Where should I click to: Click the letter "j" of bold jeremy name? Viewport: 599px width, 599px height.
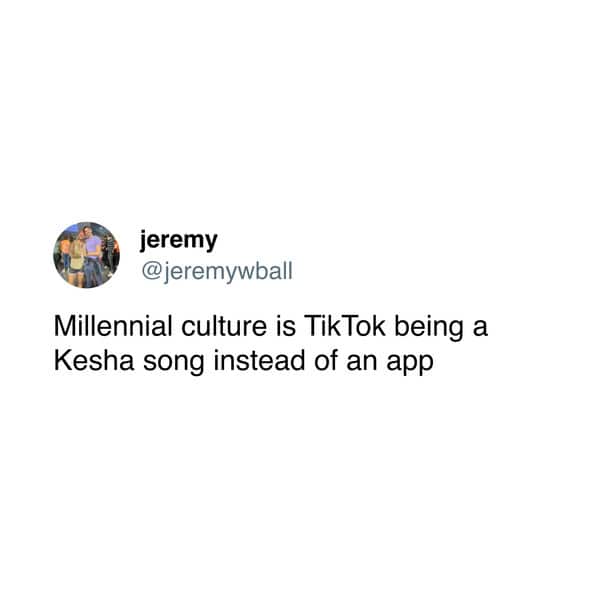tap(144, 241)
